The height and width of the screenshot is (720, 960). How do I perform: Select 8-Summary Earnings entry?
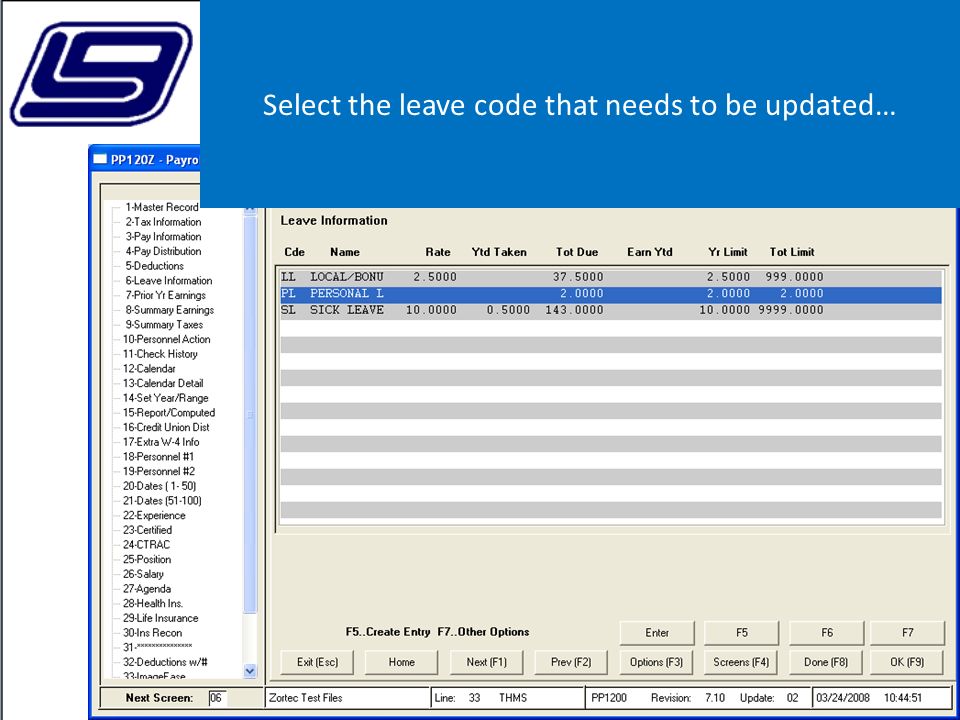pyautogui.click(x=170, y=310)
